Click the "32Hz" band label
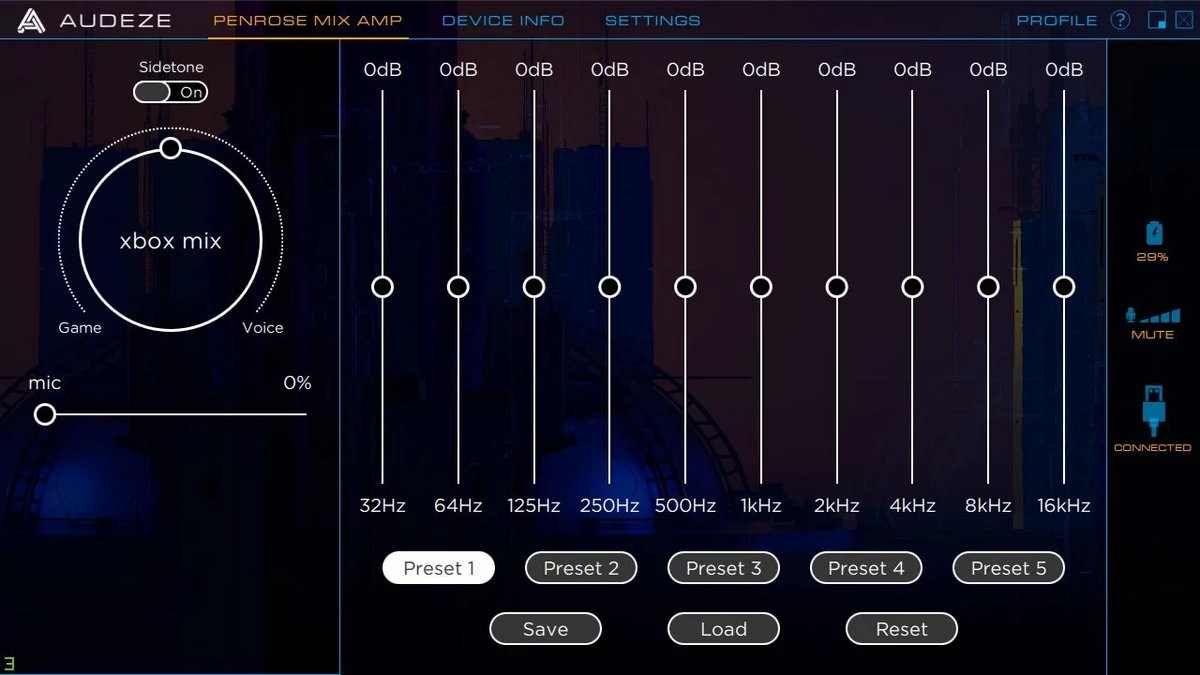Image resolution: width=1200 pixels, height=675 pixels. point(382,506)
